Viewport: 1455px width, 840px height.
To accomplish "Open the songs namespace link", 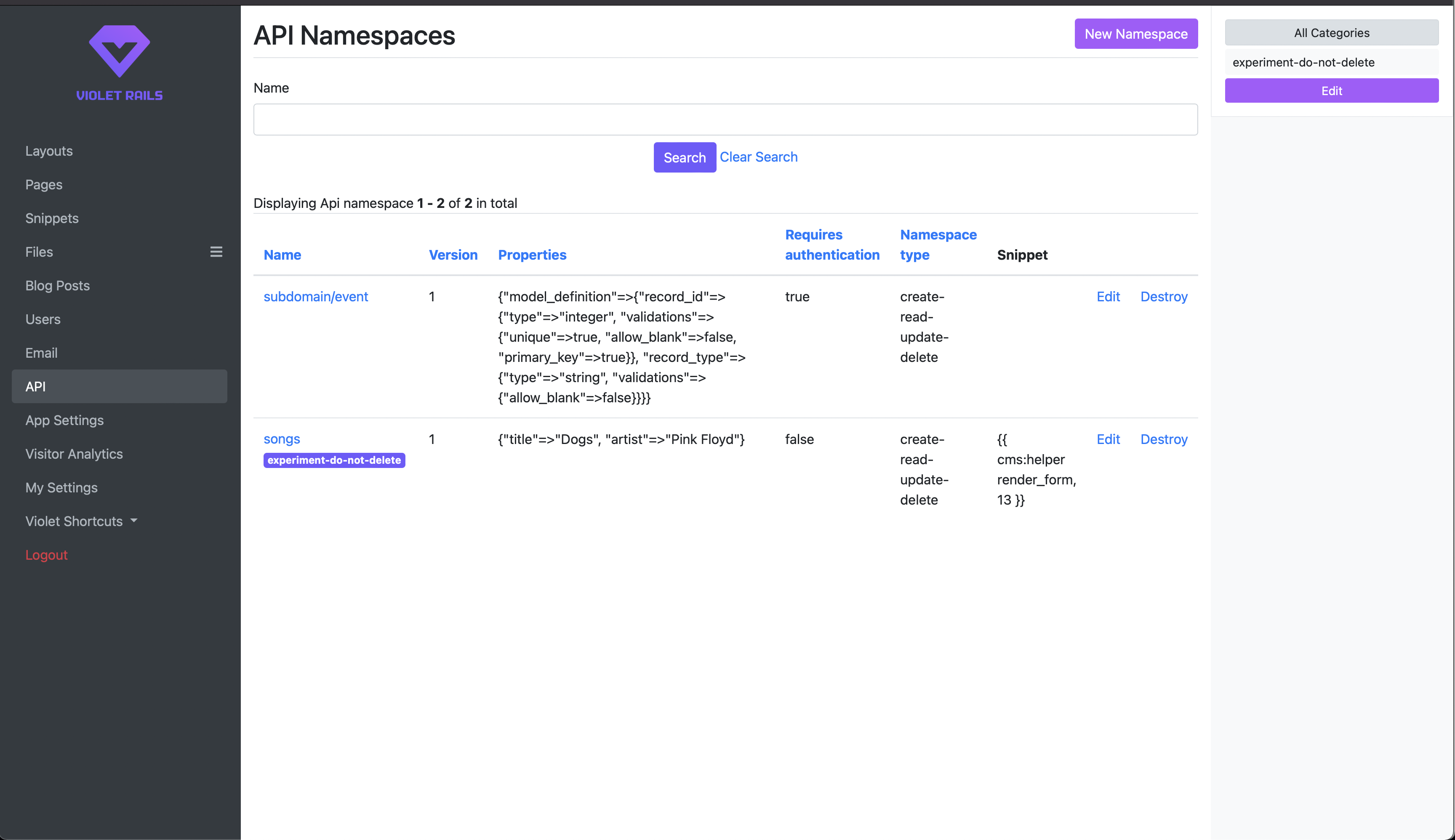I will click(282, 439).
